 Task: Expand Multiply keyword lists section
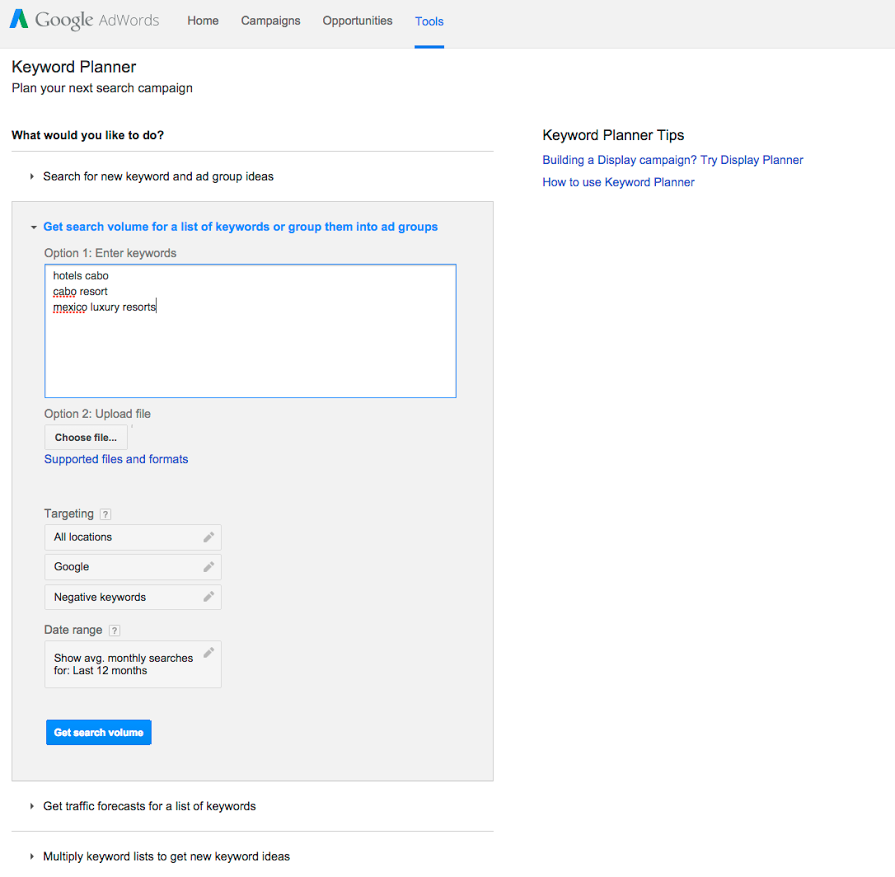click(x=166, y=856)
